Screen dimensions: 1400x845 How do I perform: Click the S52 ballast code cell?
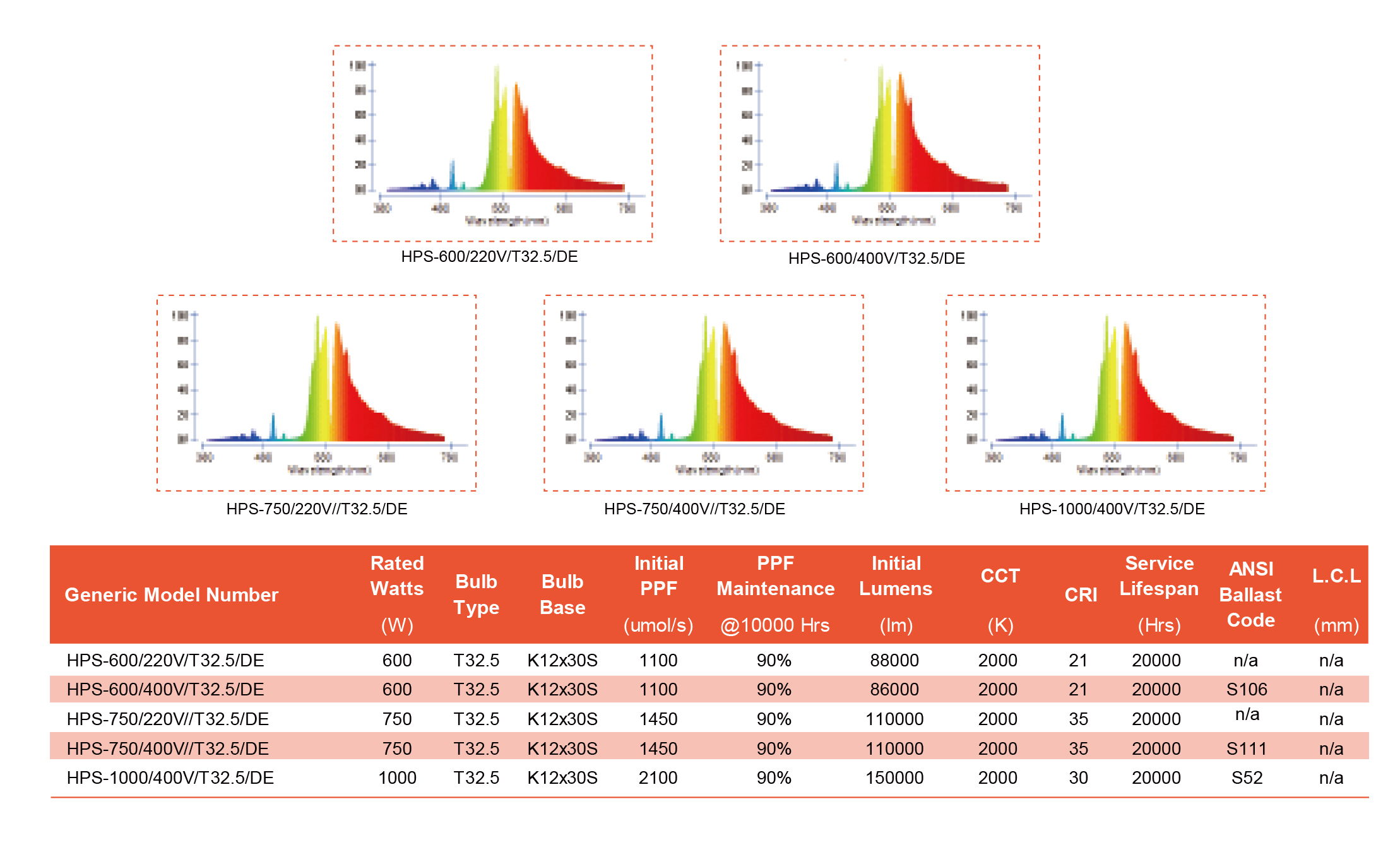(1247, 777)
